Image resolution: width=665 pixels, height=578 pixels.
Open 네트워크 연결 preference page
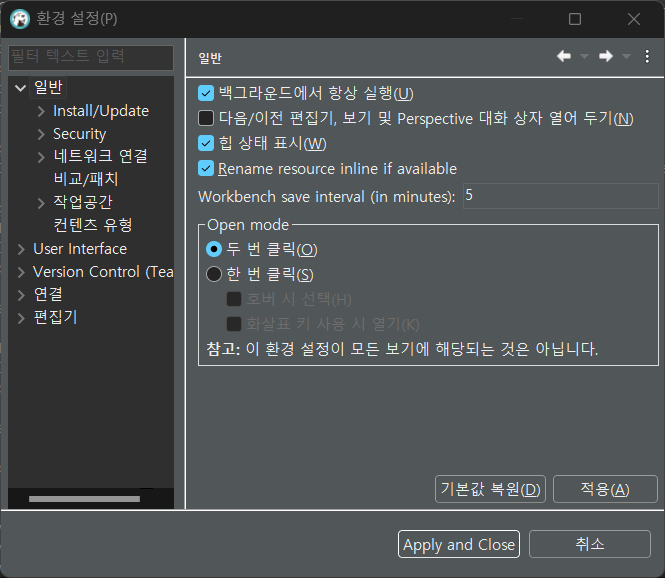(100, 156)
